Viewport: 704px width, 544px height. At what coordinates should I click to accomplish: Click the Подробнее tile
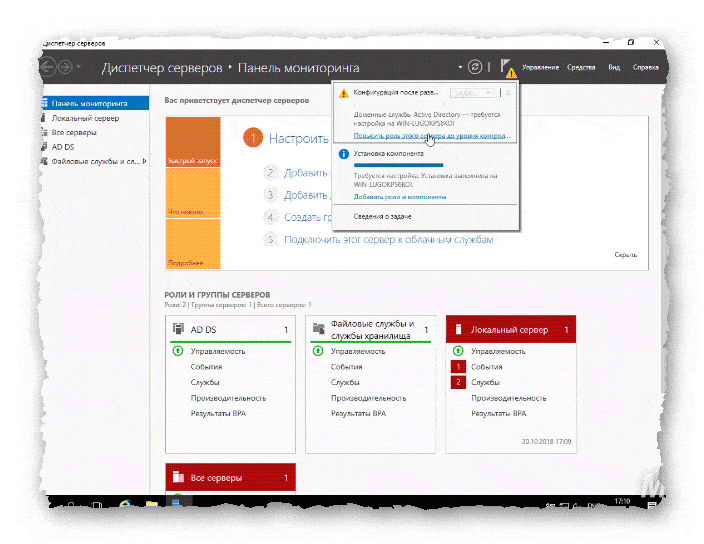193,244
